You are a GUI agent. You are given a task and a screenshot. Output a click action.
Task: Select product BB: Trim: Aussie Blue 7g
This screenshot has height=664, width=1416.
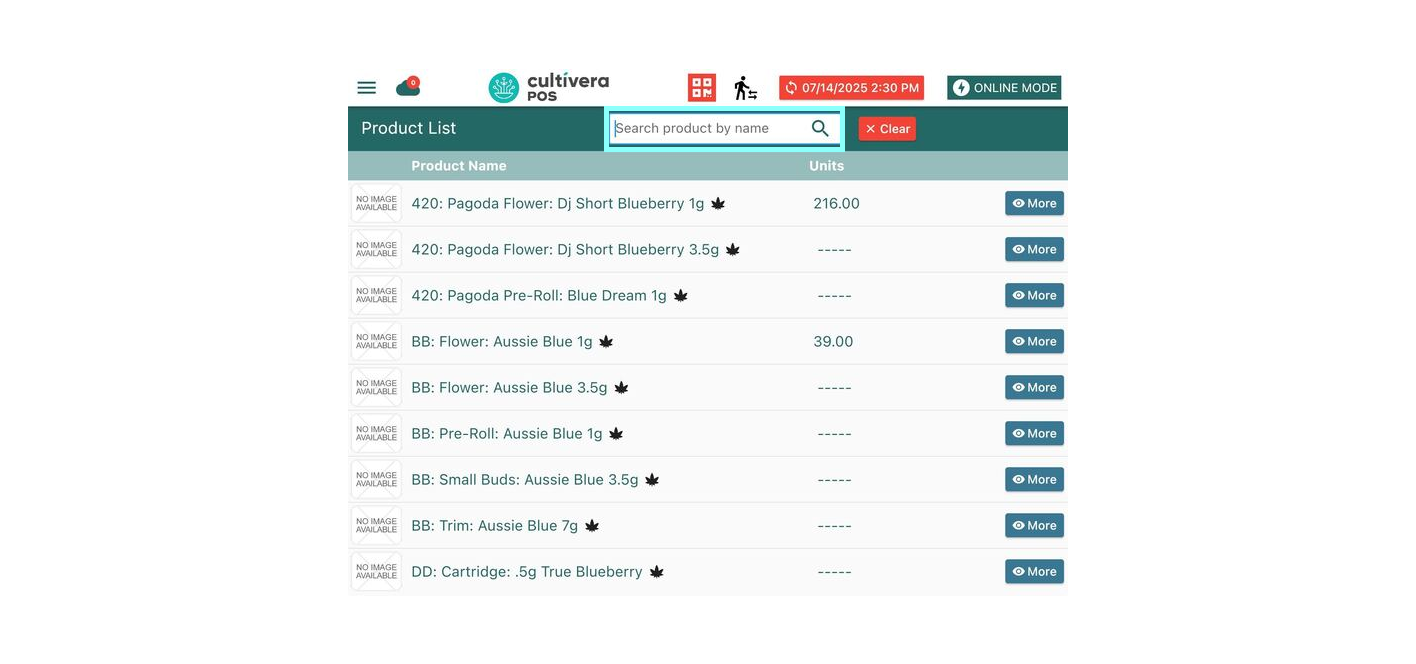coord(495,525)
